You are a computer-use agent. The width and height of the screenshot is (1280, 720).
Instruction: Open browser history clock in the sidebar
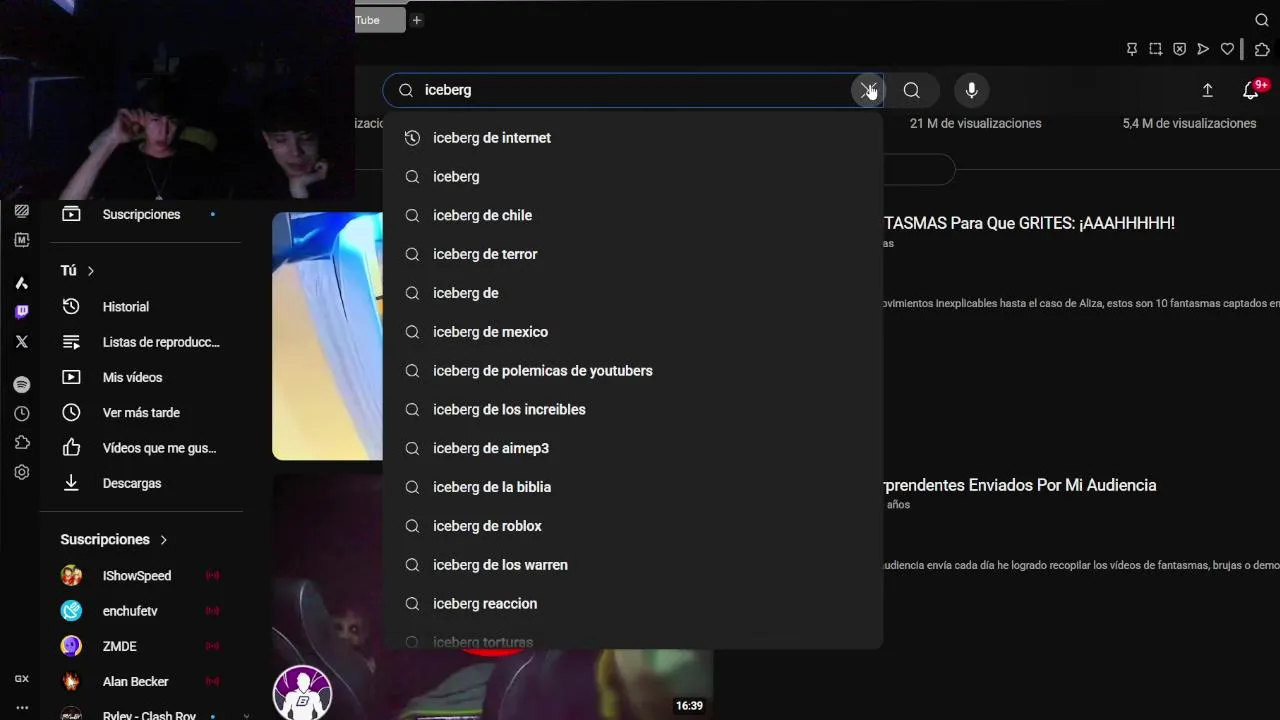(22, 414)
